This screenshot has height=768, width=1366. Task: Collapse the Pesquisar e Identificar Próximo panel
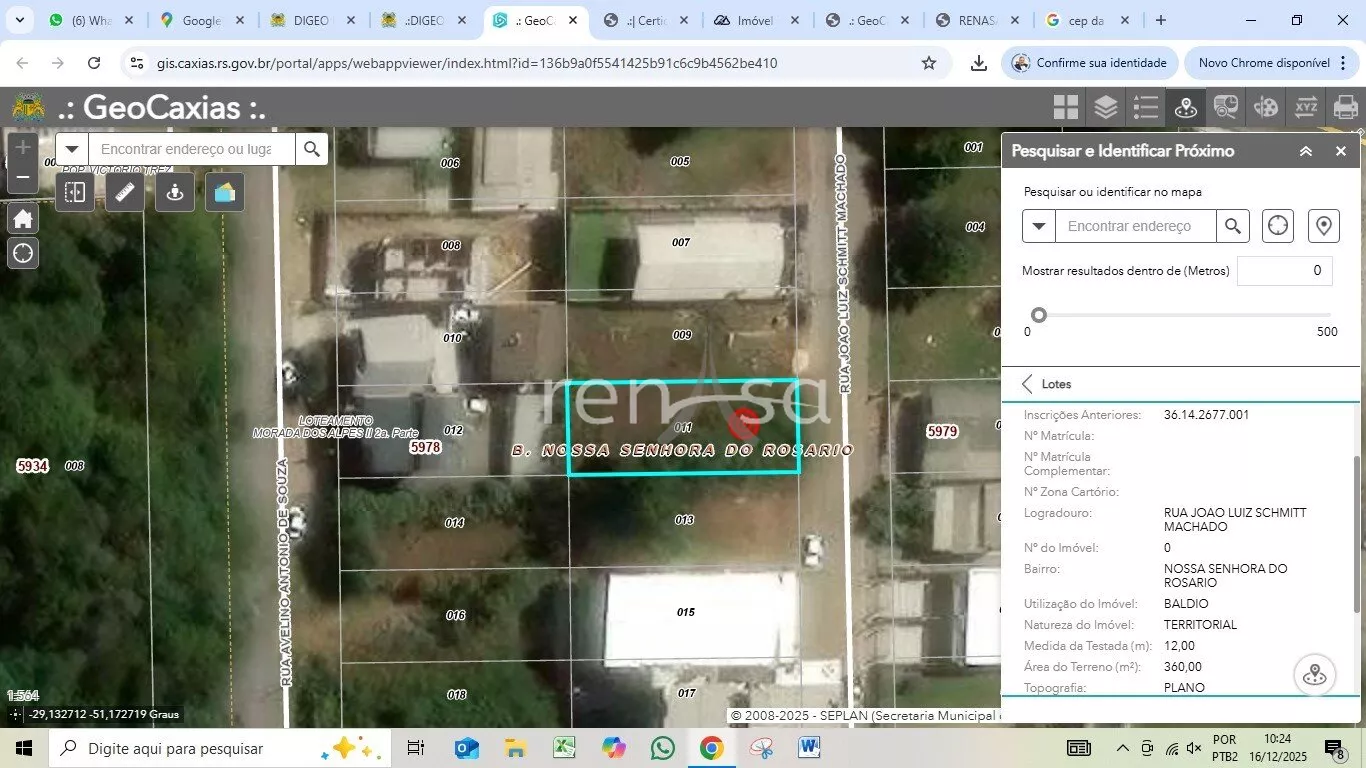(1306, 151)
